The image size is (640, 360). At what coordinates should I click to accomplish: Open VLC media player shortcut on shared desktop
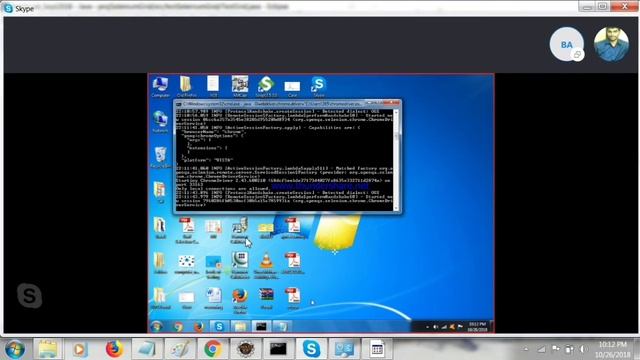266,265
